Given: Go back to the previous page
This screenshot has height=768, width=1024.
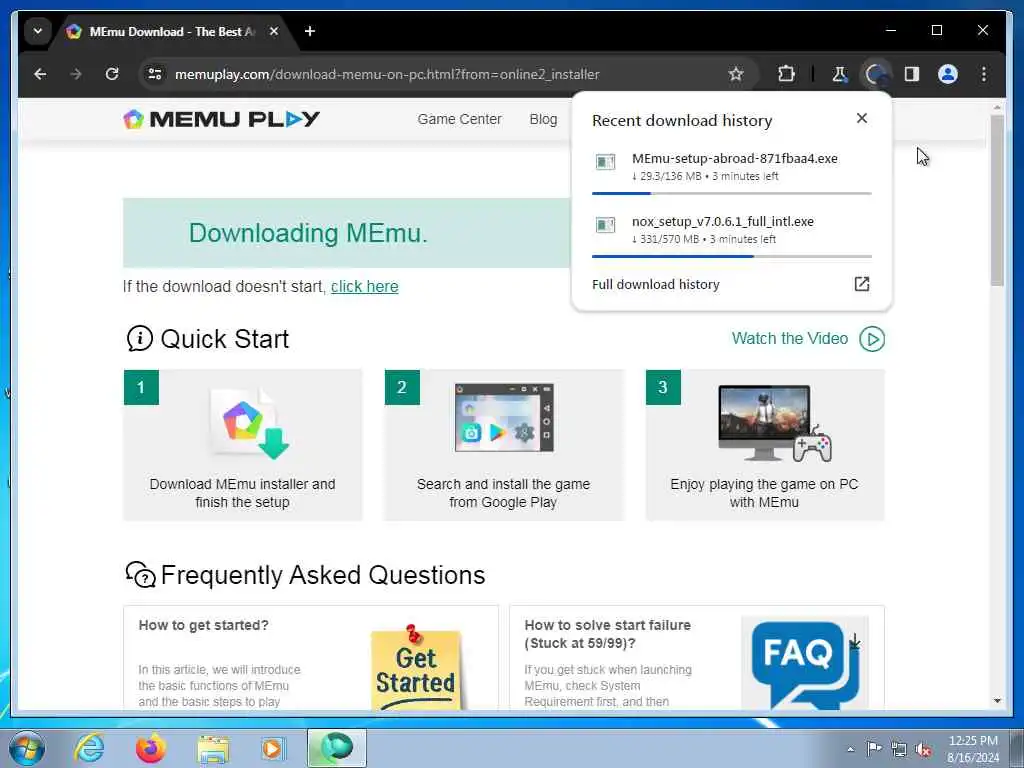Looking at the screenshot, I should 40,74.
